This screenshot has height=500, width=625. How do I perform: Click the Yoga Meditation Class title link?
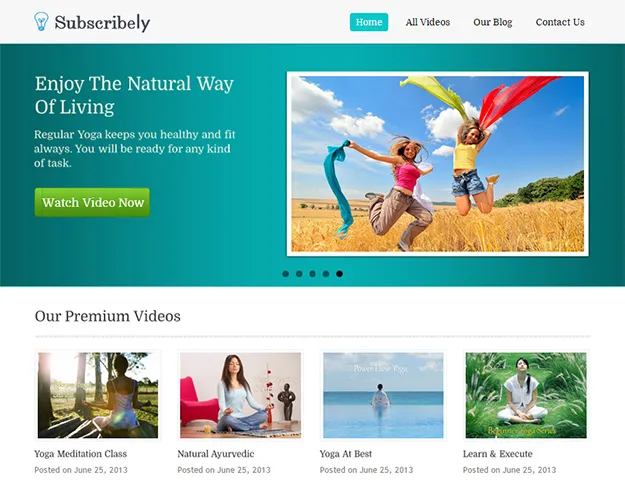81,454
